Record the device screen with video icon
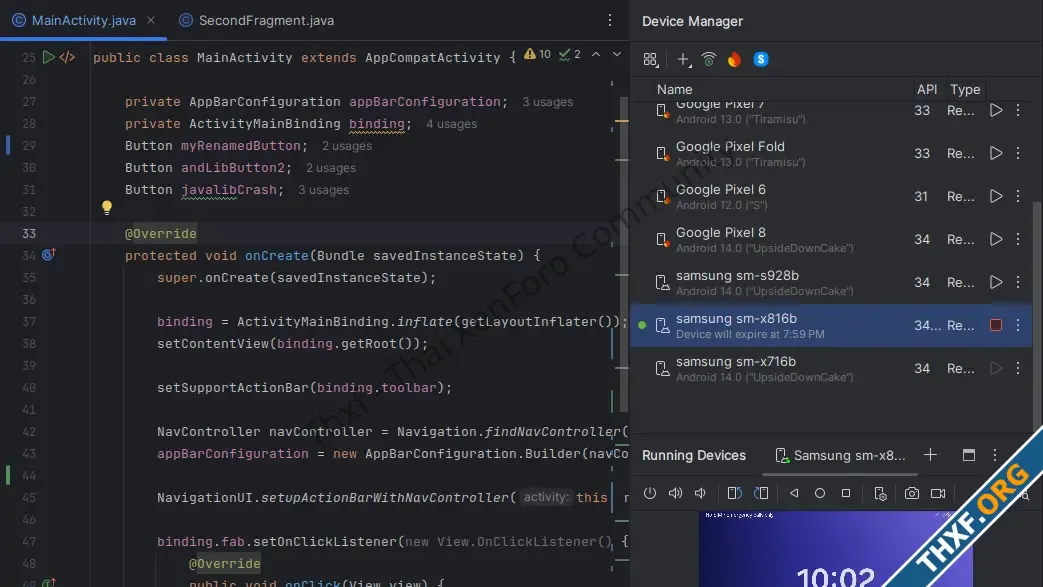This screenshot has height=587, width=1043. click(x=938, y=493)
